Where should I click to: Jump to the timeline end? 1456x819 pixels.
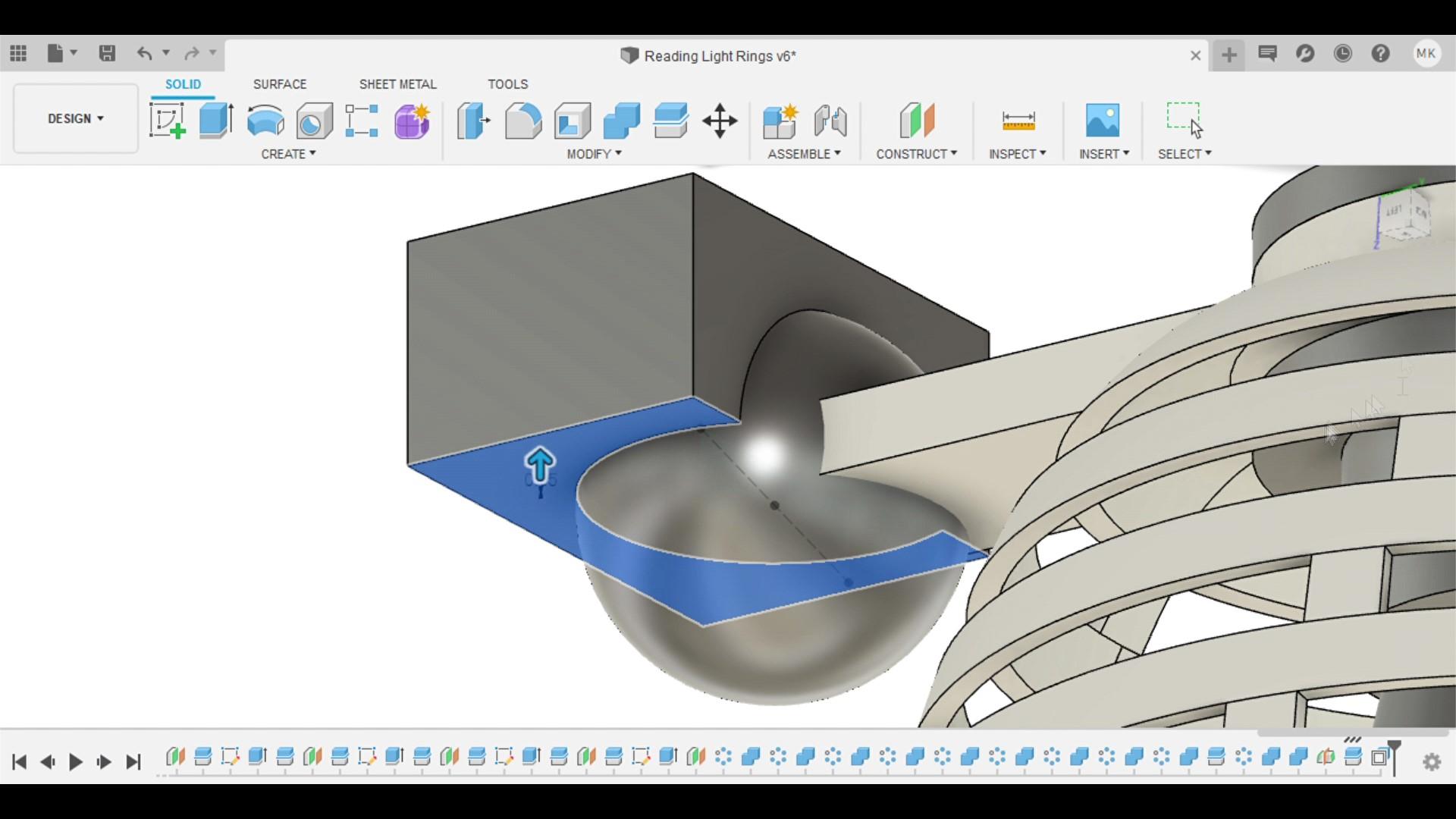133,761
